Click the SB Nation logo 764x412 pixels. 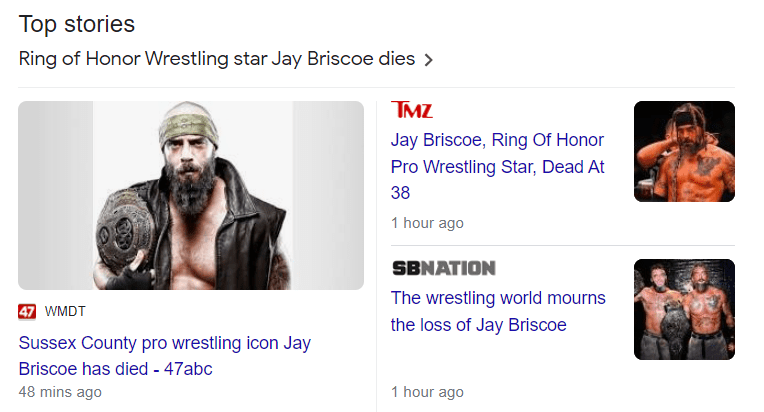[x=443, y=268]
